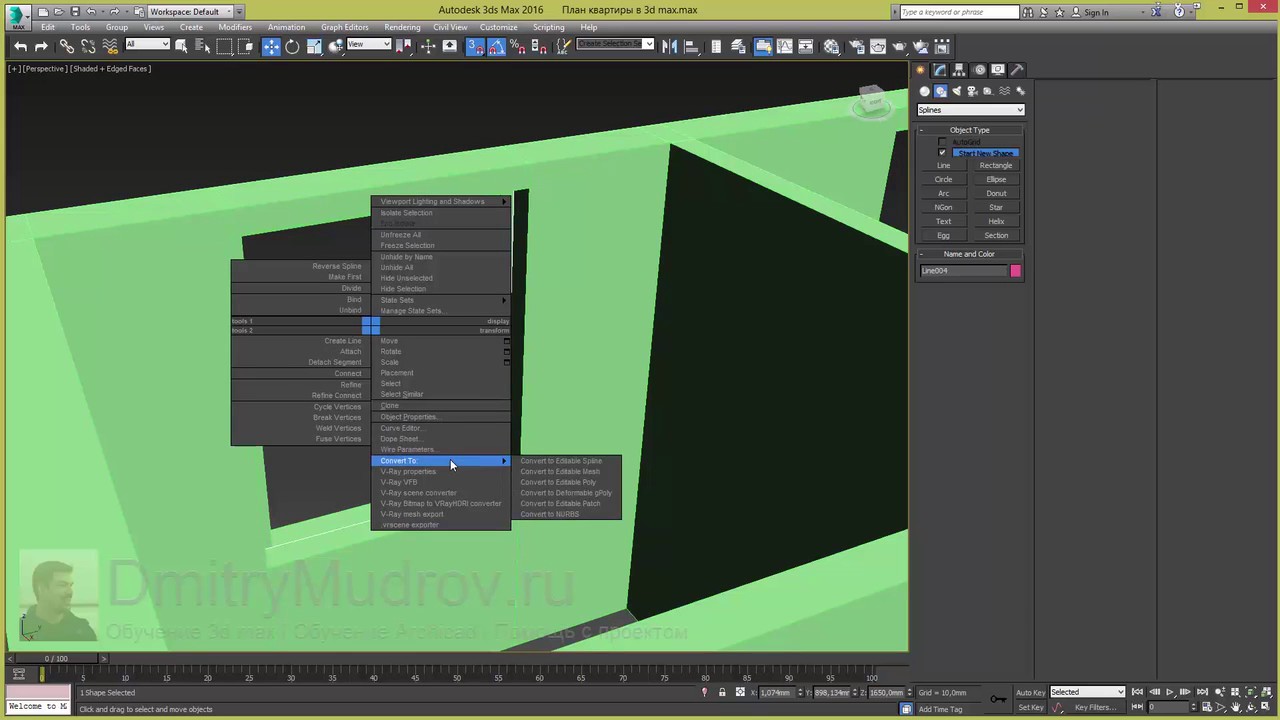Click the Rectangle shape button
Screen dimensions: 1280x720
996,166
